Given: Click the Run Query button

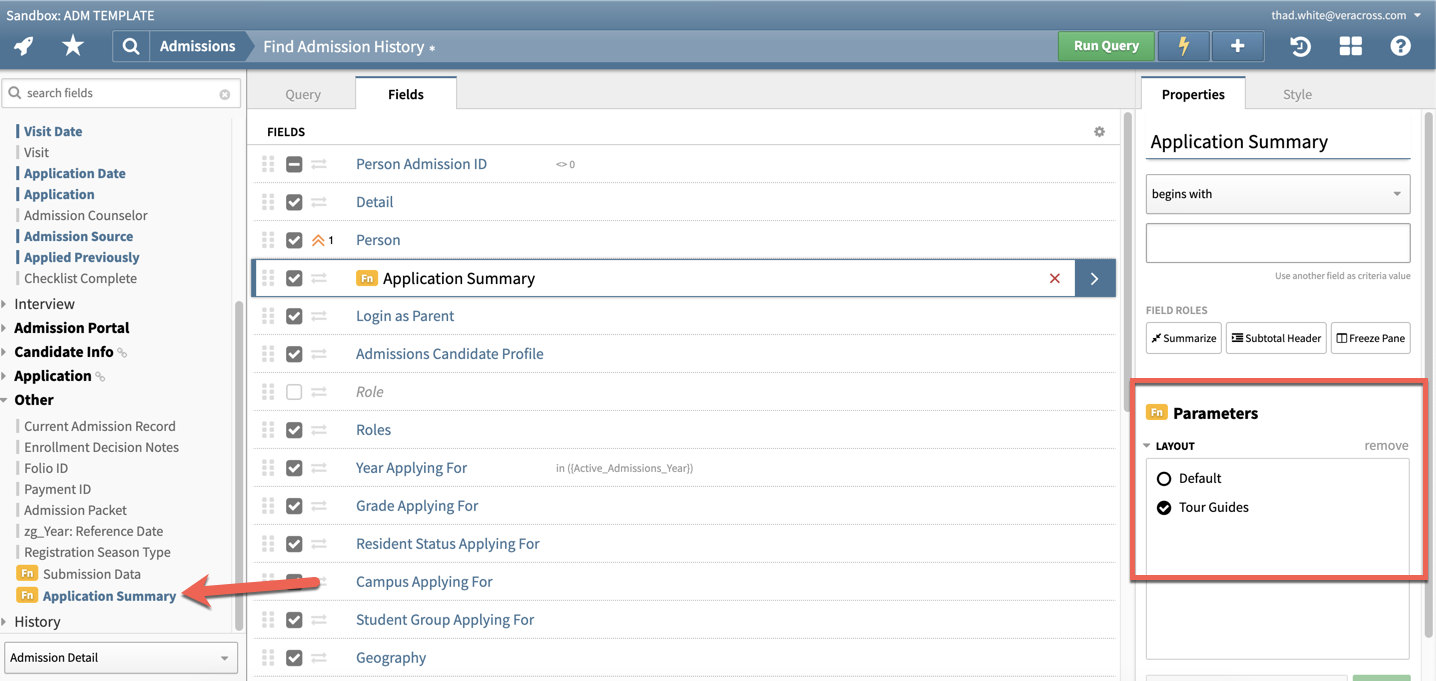Looking at the screenshot, I should [x=1105, y=45].
